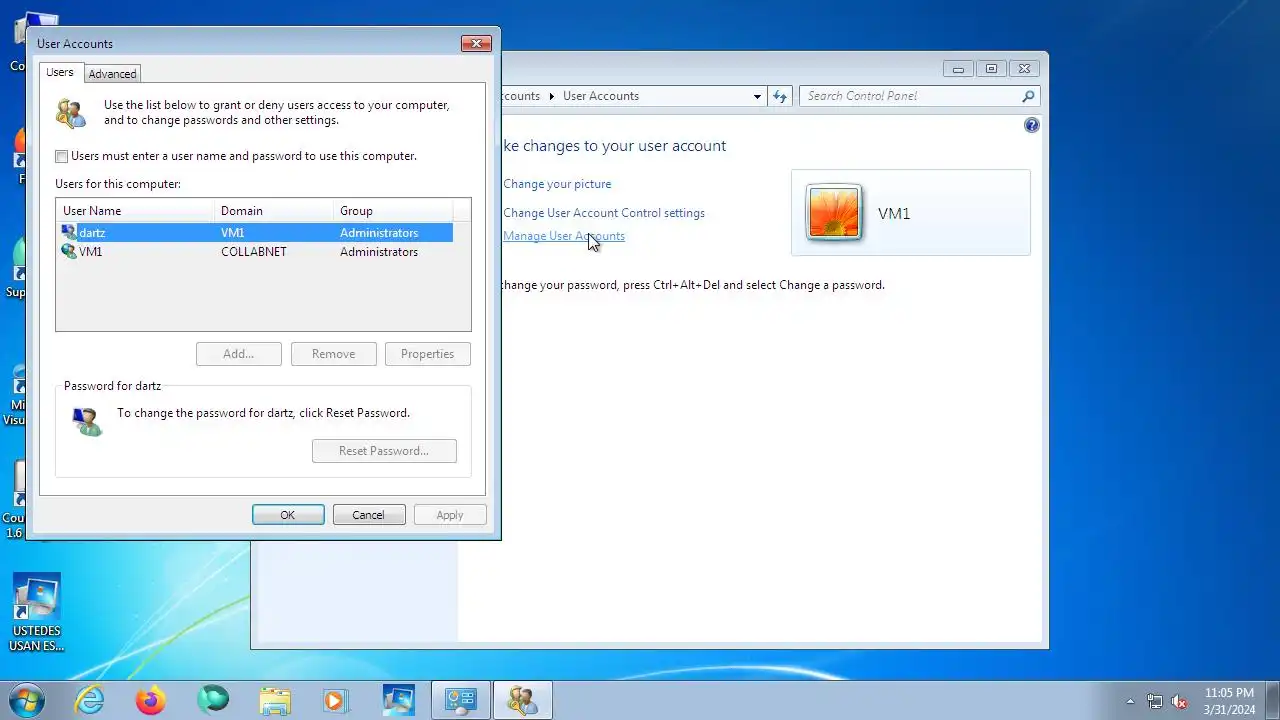Click the network tray icon
Screen dimensions: 1280x720
1155,701
